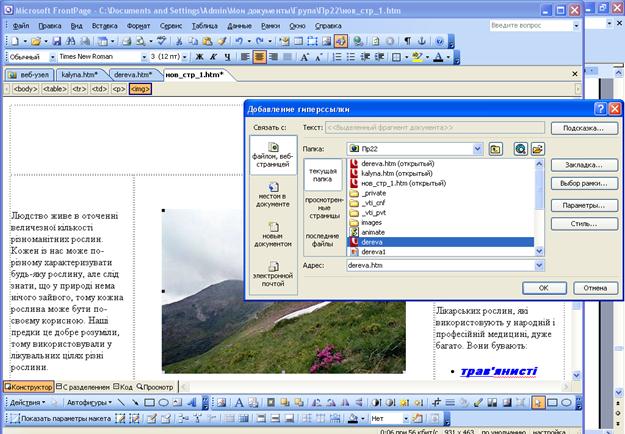The width and height of the screenshot is (625, 434).
Task: Click the anchor bookmark icon in toolbar
Action: (x=421, y=41)
